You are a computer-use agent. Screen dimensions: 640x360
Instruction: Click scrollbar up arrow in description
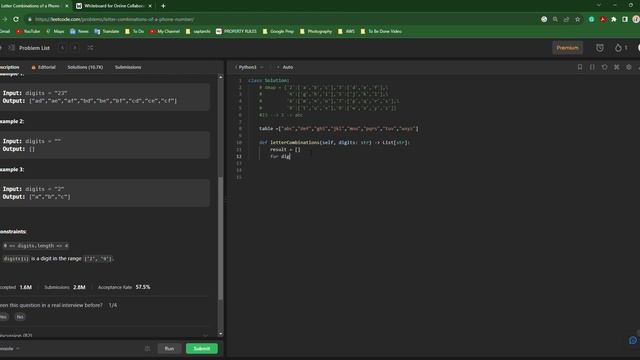(x=220, y=77)
